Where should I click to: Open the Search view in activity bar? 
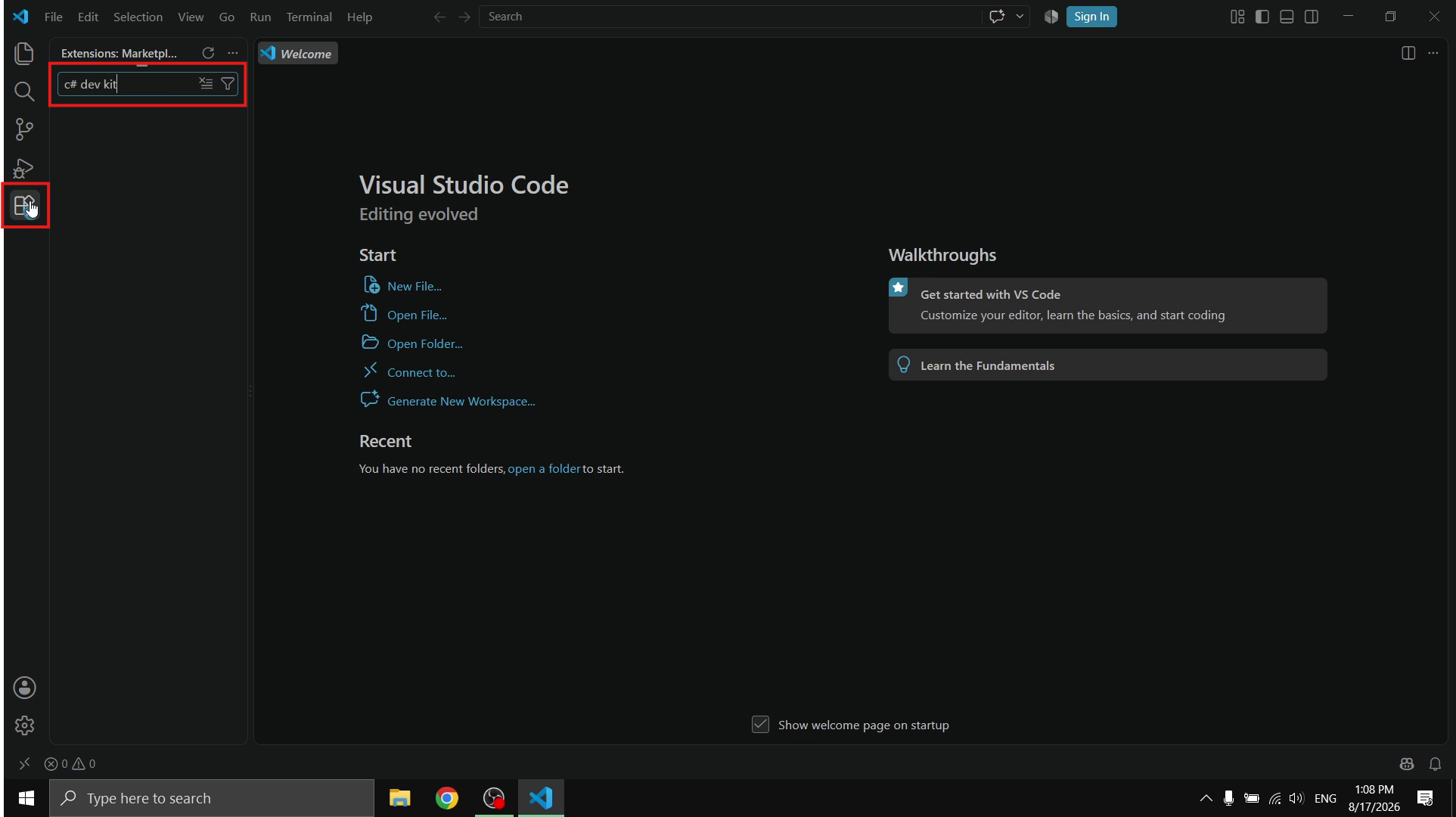coord(24,92)
